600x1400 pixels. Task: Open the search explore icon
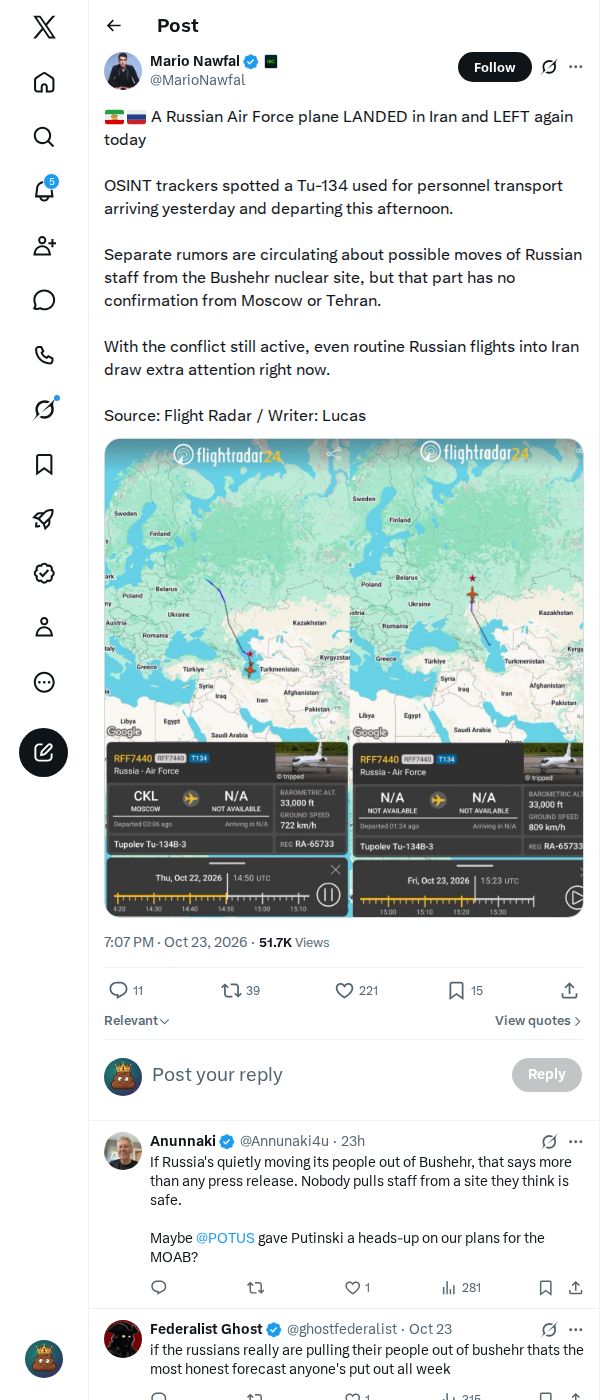pos(44,137)
